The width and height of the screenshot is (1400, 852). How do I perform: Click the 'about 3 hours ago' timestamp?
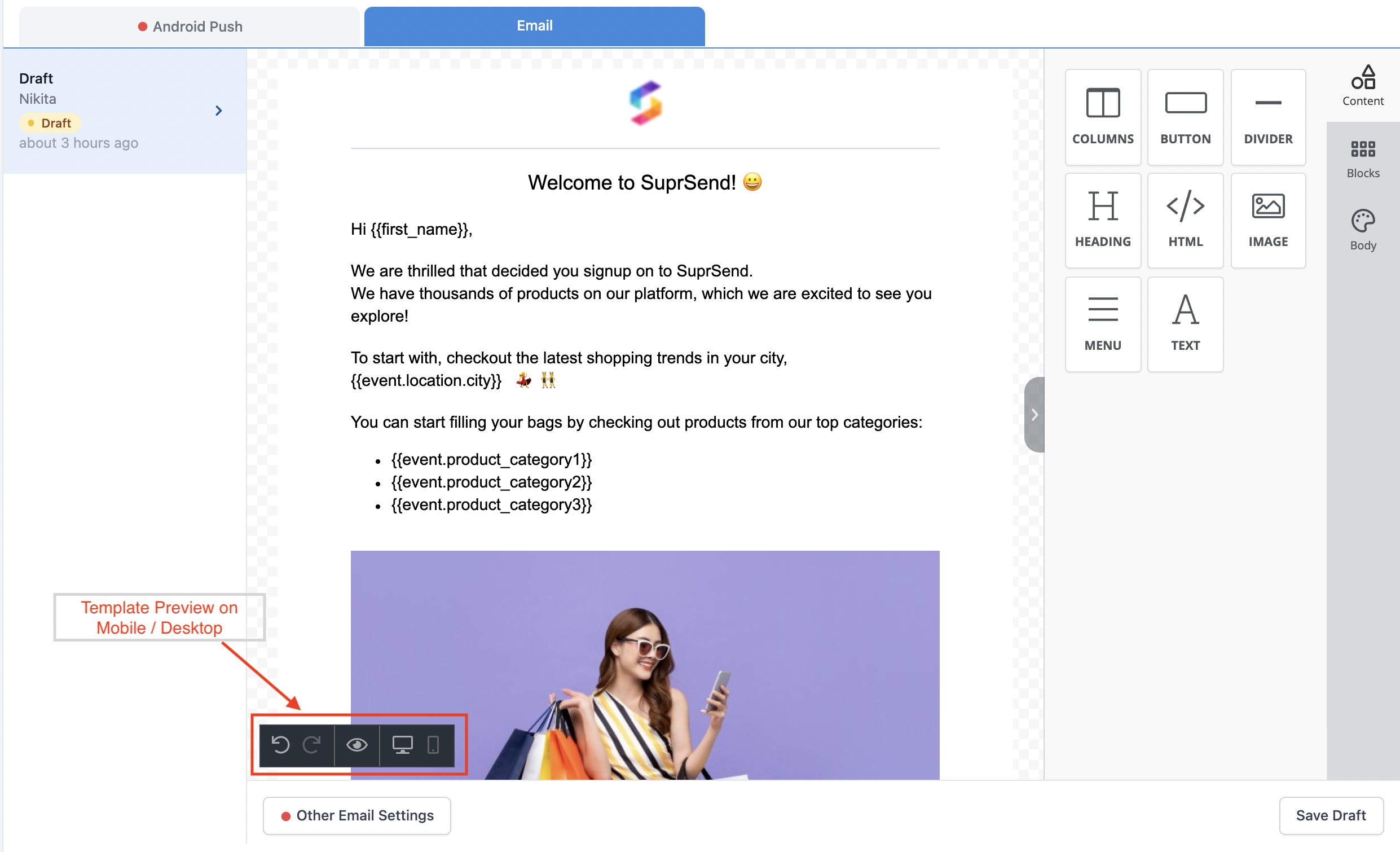click(x=78, y=143)
